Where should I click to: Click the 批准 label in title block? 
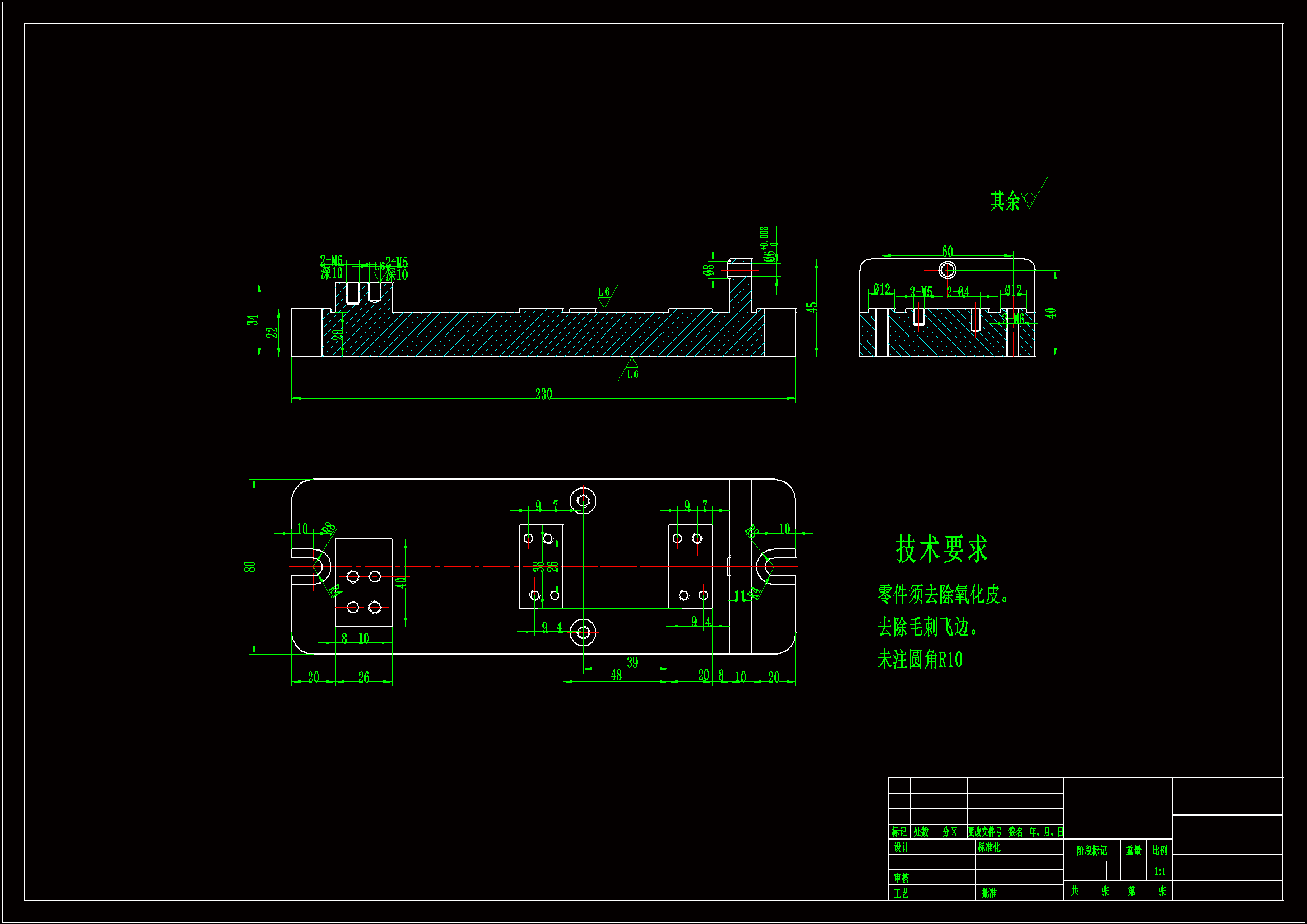coord(989,893)
